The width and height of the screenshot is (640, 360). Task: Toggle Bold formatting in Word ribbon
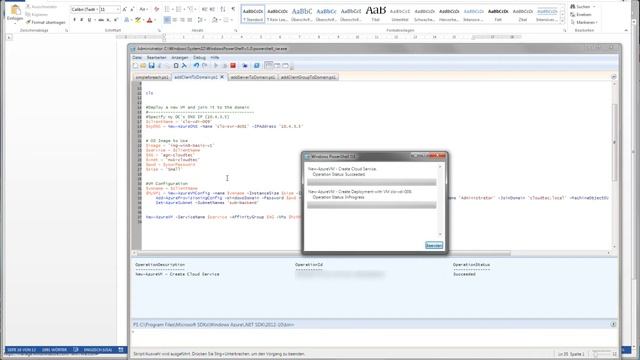74,20
